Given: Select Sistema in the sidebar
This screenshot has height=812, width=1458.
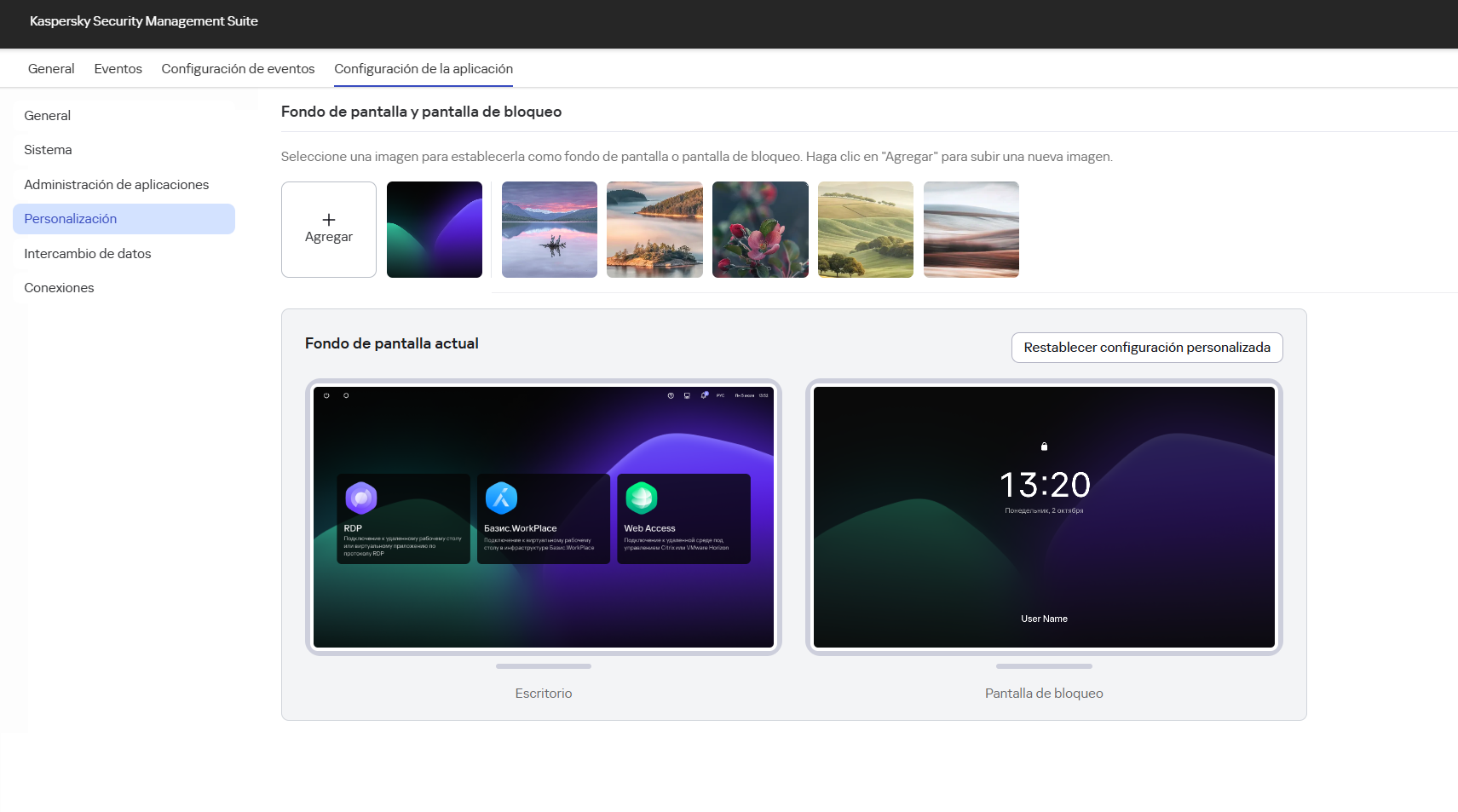Looking at the screenshot, I should click(48, 150).
